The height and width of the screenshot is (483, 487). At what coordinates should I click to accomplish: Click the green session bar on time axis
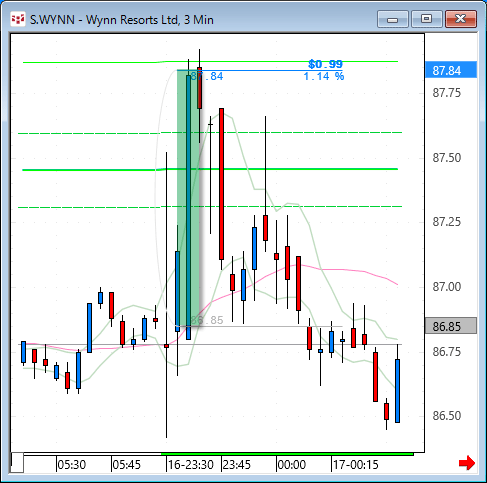coord(287,454)
